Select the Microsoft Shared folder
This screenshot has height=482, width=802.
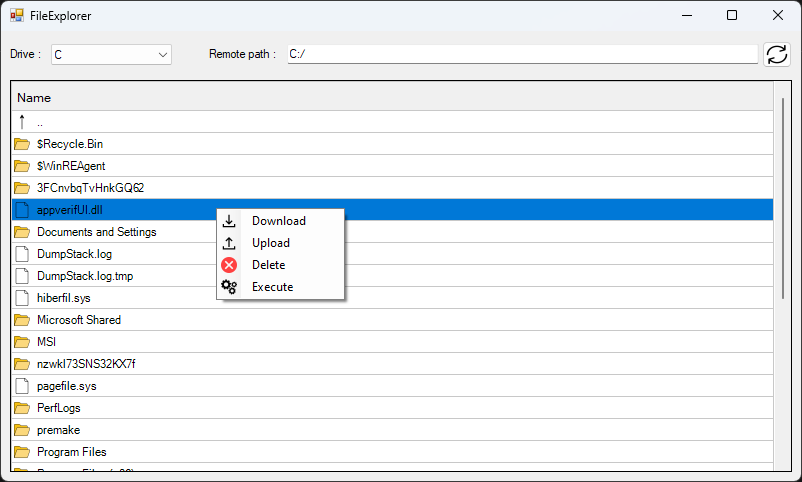tap(78, 320)
